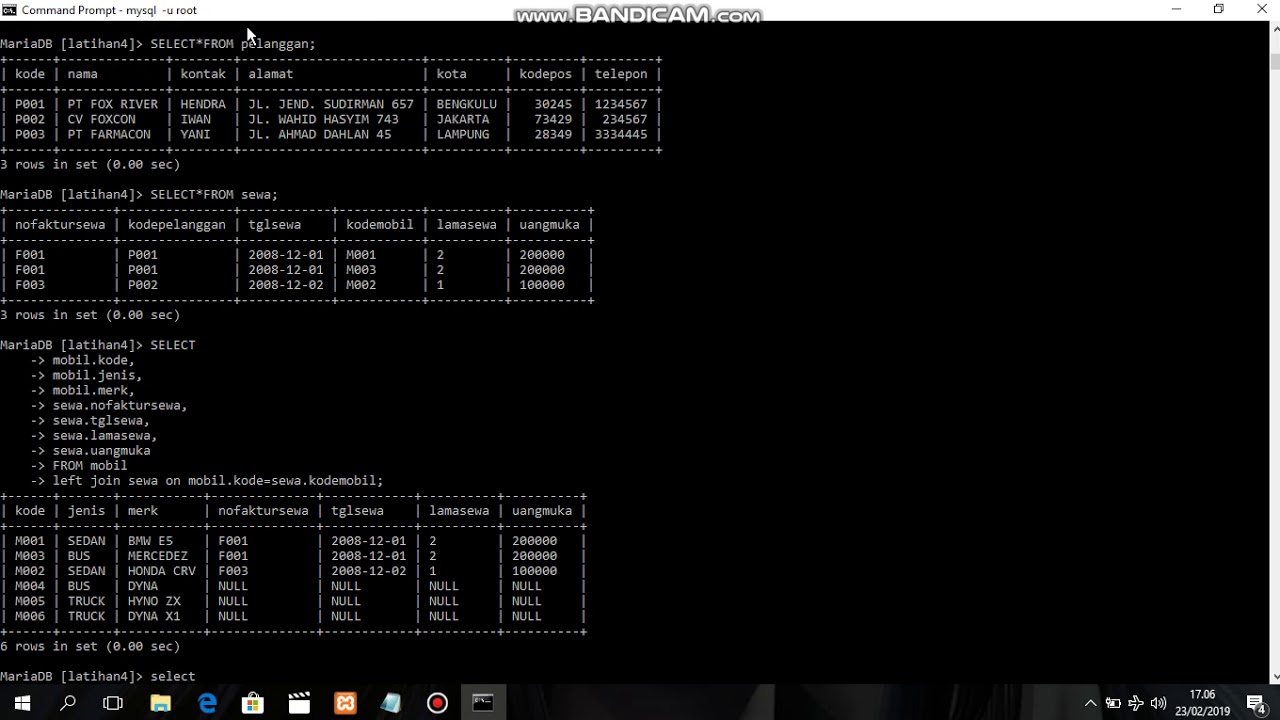The height and width of the screenshot is (720, 1280).
Task: Open battery status tray icon
Action: click(x=1113, y=703)
